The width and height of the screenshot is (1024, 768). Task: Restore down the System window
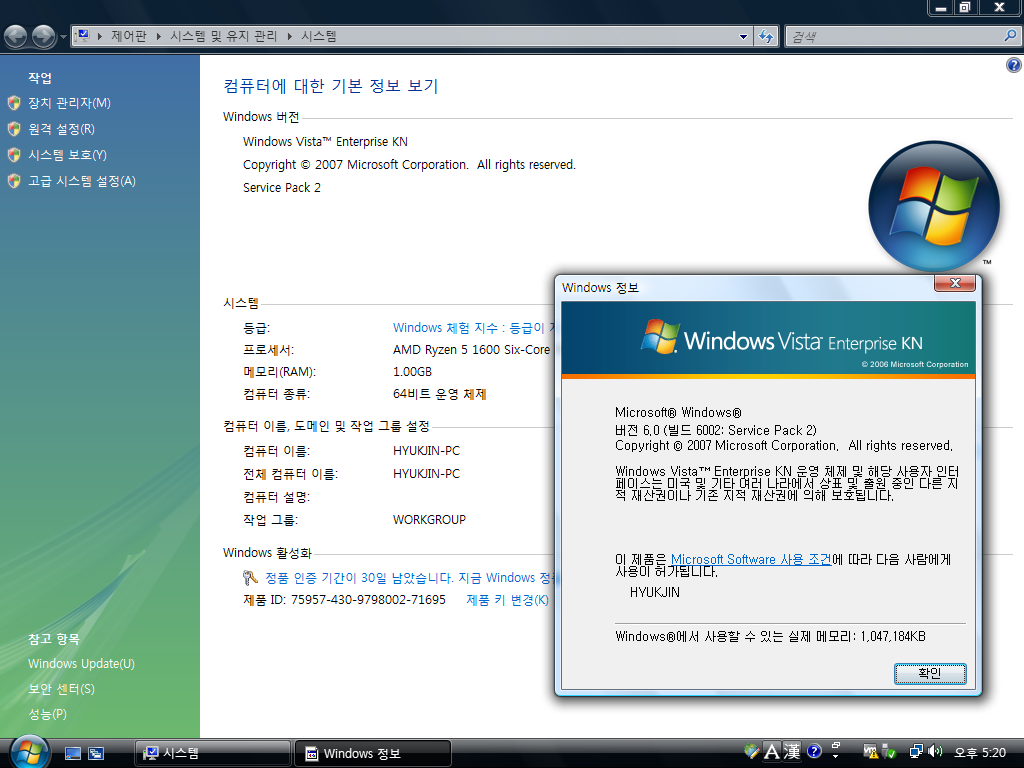pyautogui.click(x=965, y=7)
